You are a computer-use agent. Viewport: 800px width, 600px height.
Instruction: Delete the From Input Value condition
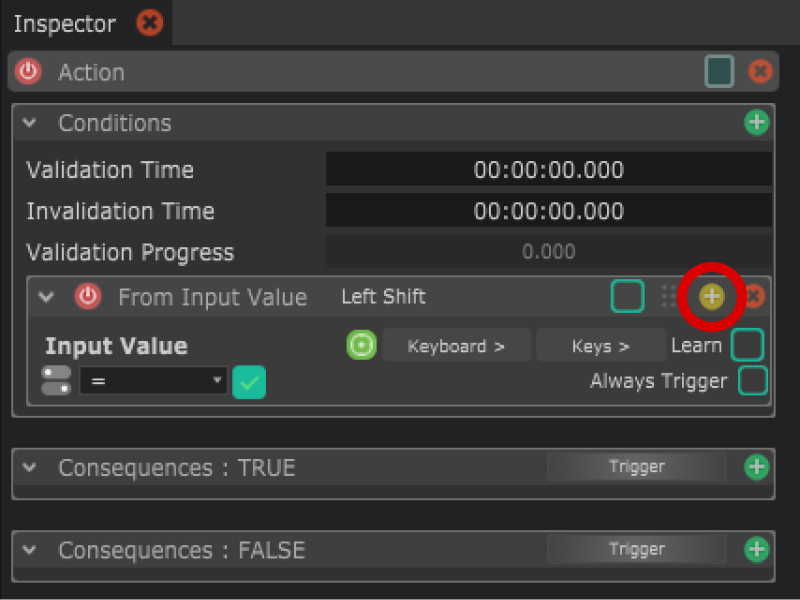tap(755, 297)
